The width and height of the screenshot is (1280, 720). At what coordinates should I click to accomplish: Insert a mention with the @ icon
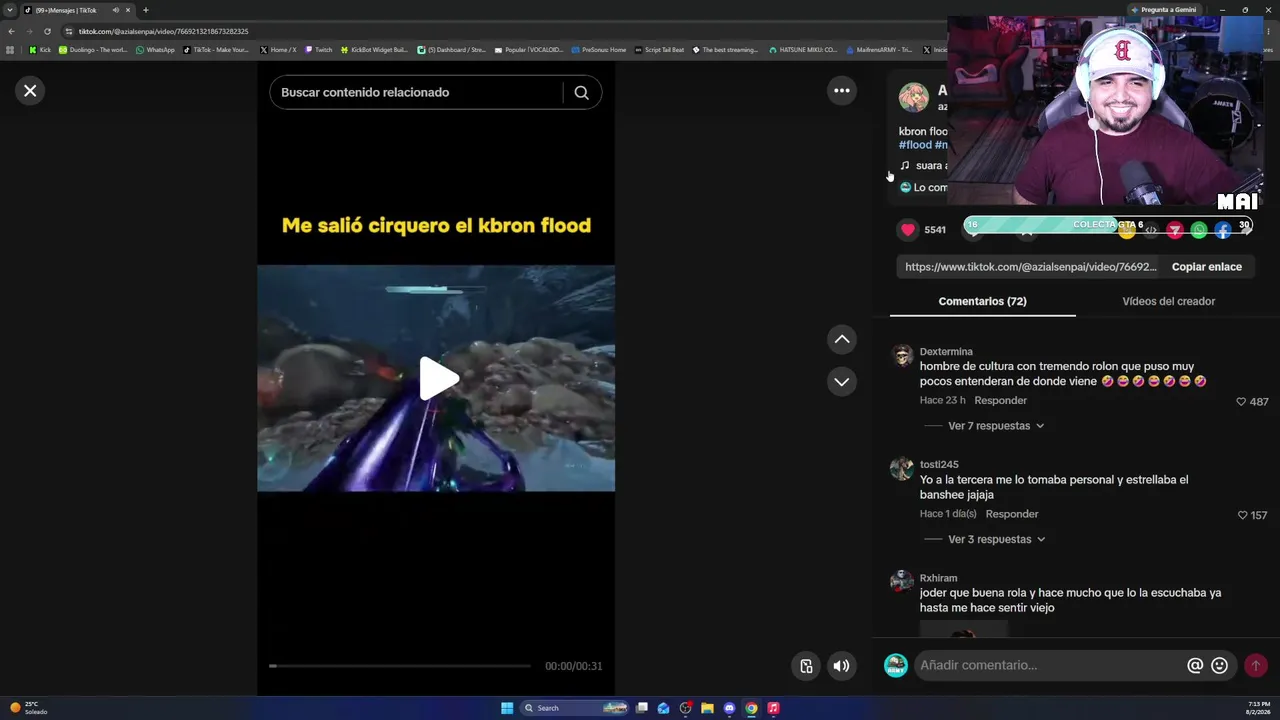pos(1195,665)
